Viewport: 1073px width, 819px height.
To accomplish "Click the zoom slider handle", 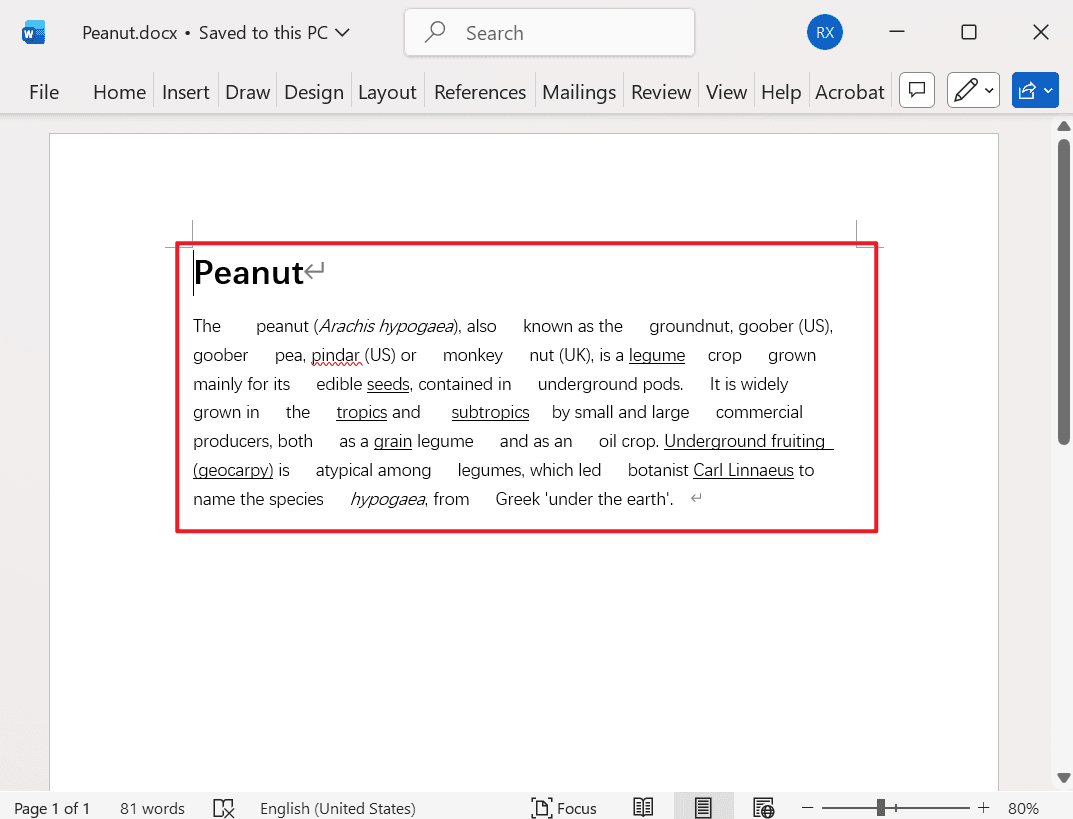I will pos(881,808).
